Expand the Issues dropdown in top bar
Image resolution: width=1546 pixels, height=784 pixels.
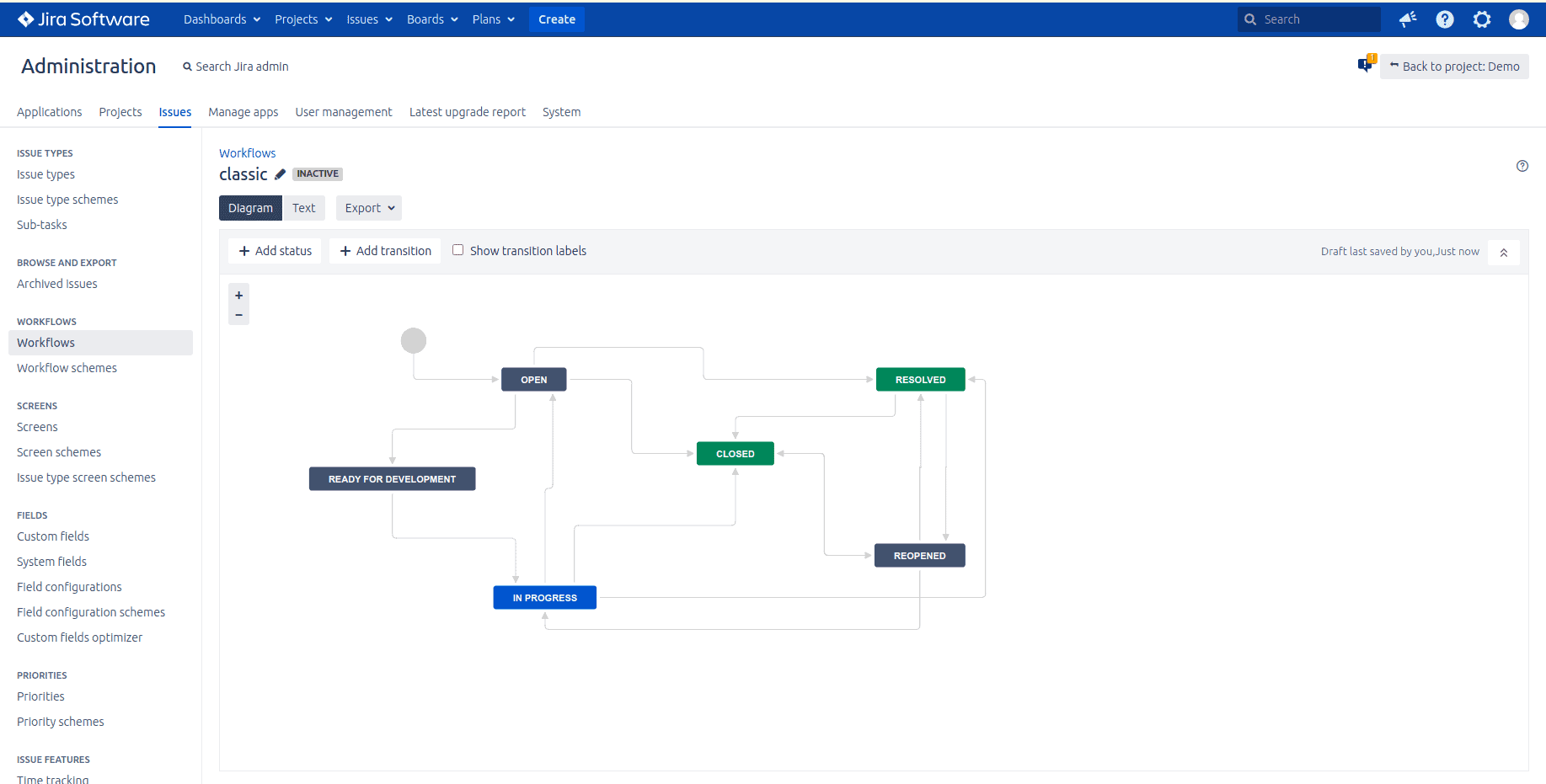[369, 19]
